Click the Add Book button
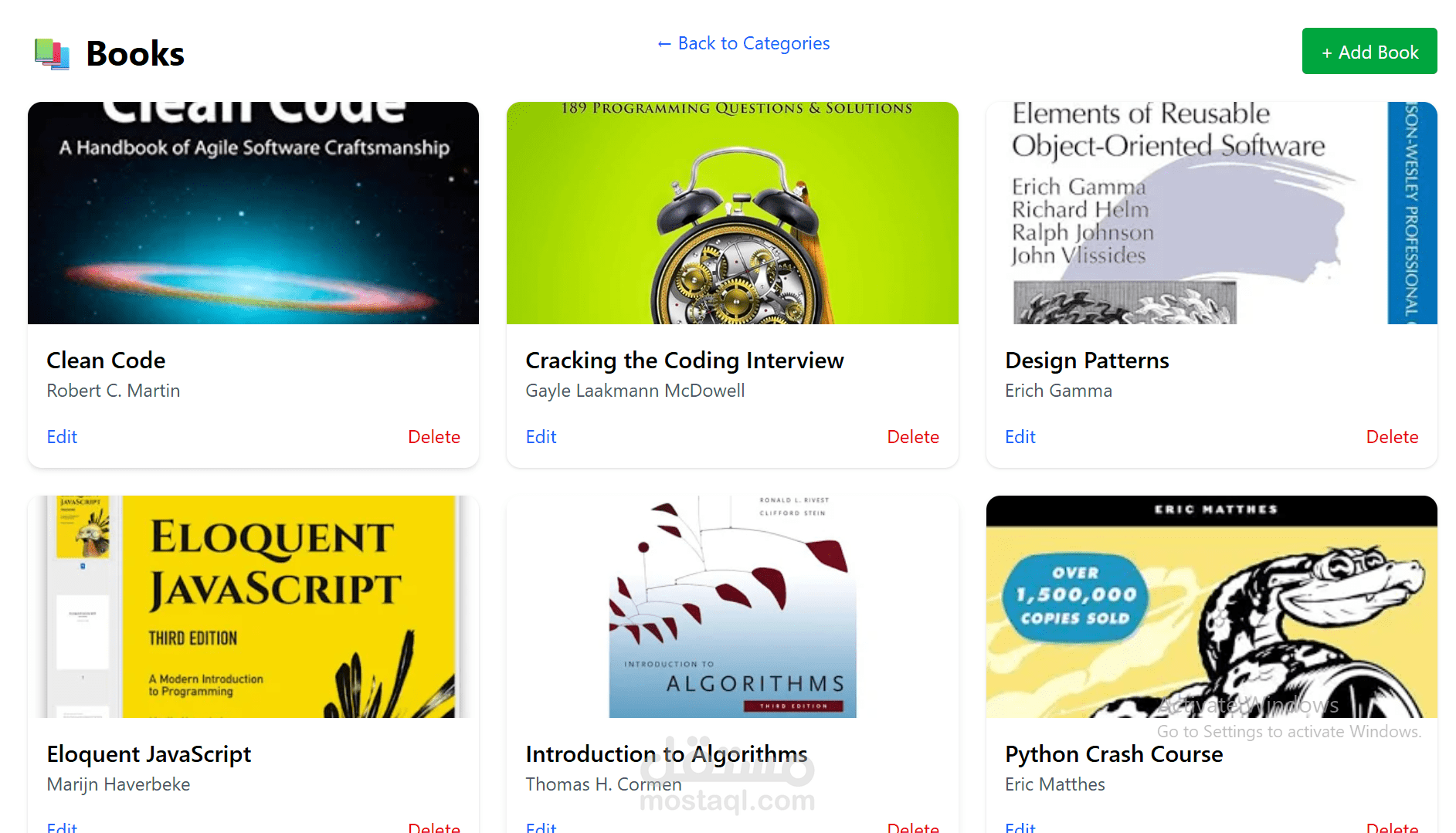1456x833 pixels. 1369,51
